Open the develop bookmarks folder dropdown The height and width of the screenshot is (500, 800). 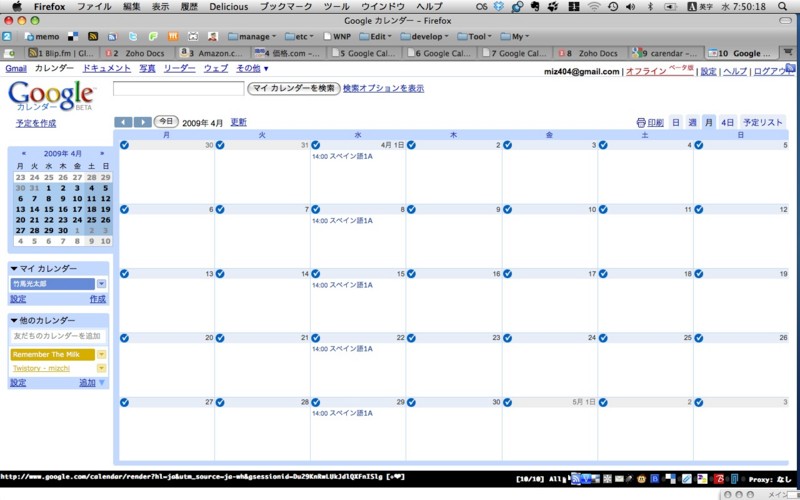[x=424, y=36]
